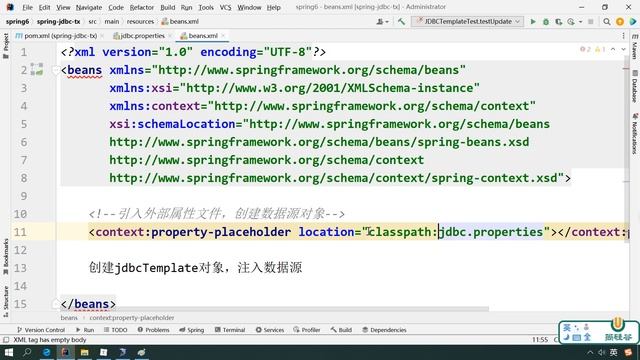Viewport: 640px width, 360px height.
Task: Go to next highlighted error arrow
Action: 623,49
